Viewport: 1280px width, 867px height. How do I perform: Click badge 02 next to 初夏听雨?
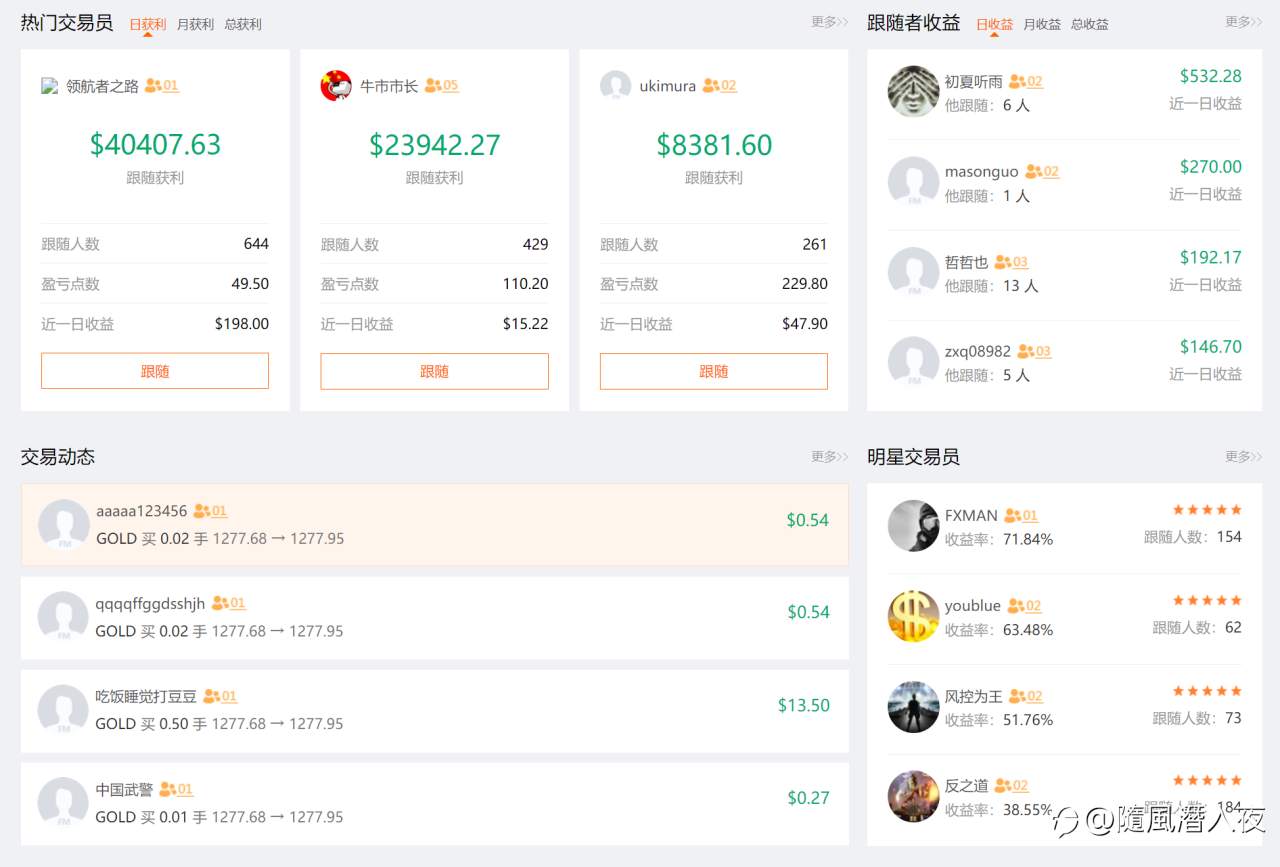(x=1026, y=82)
